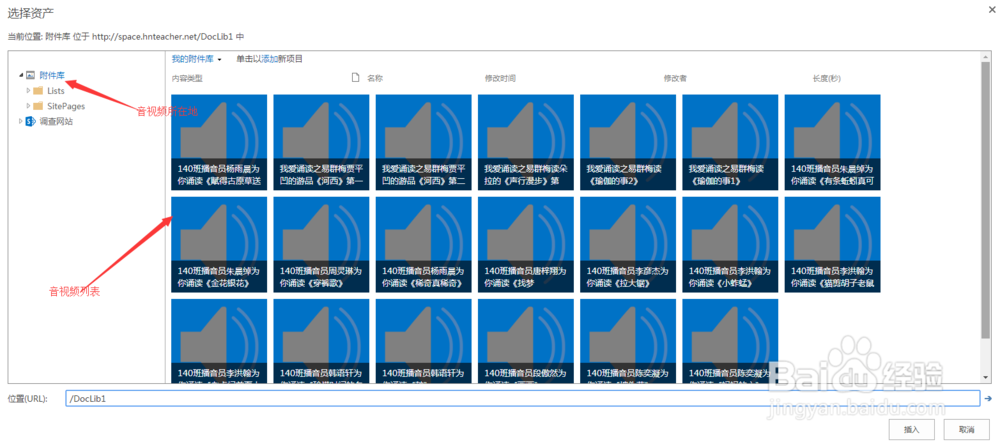Click the go arrow beside the URL field
This screenshot has height=442, width=1000.
pos(989,399)
